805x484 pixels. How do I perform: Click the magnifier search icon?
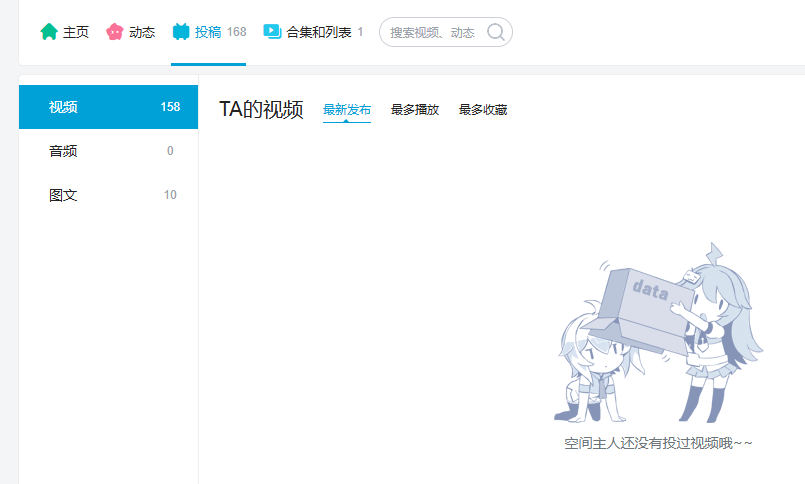[495, 32]
